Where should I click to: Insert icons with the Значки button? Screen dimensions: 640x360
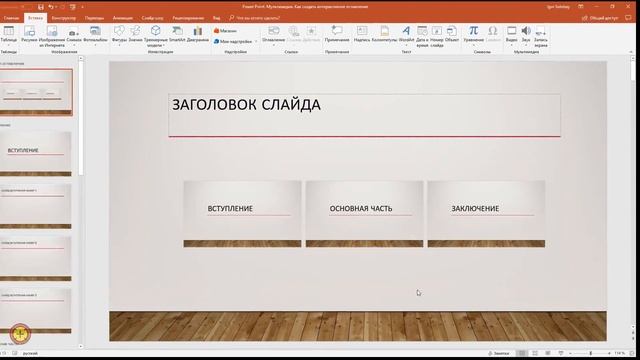[135, 34]
